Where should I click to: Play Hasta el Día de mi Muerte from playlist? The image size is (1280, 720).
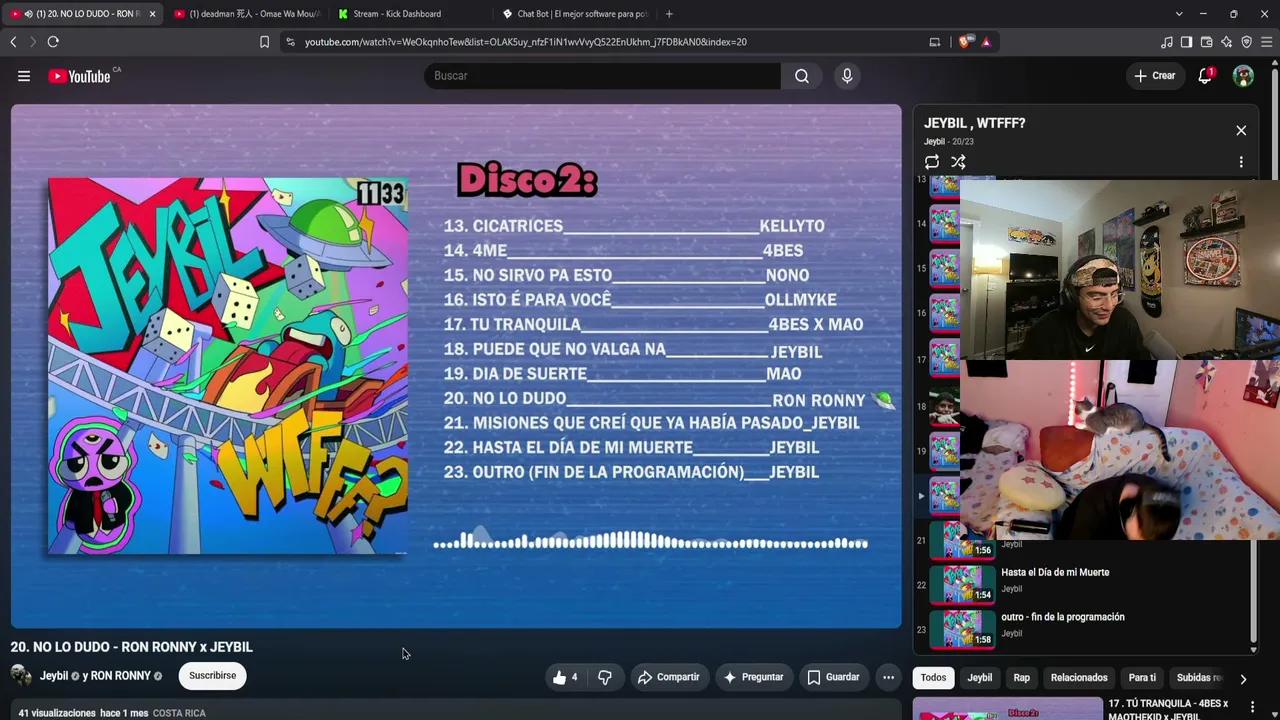tap(1055, 573)
